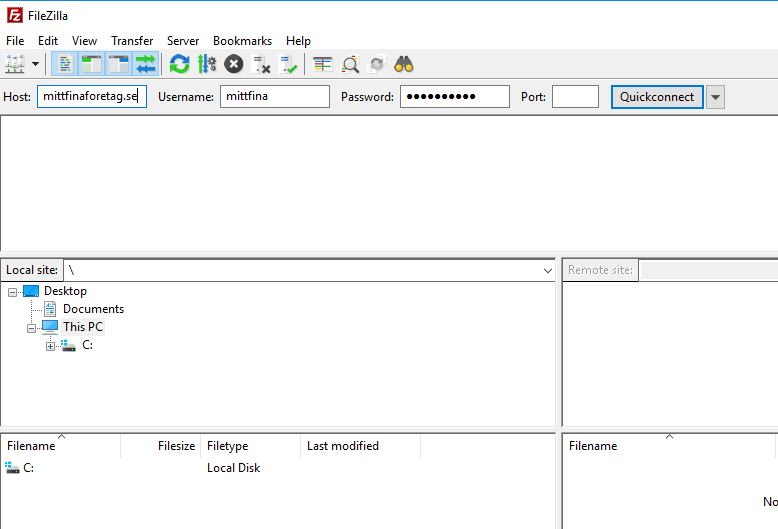Click the Host input field

[x=92, y=96]
